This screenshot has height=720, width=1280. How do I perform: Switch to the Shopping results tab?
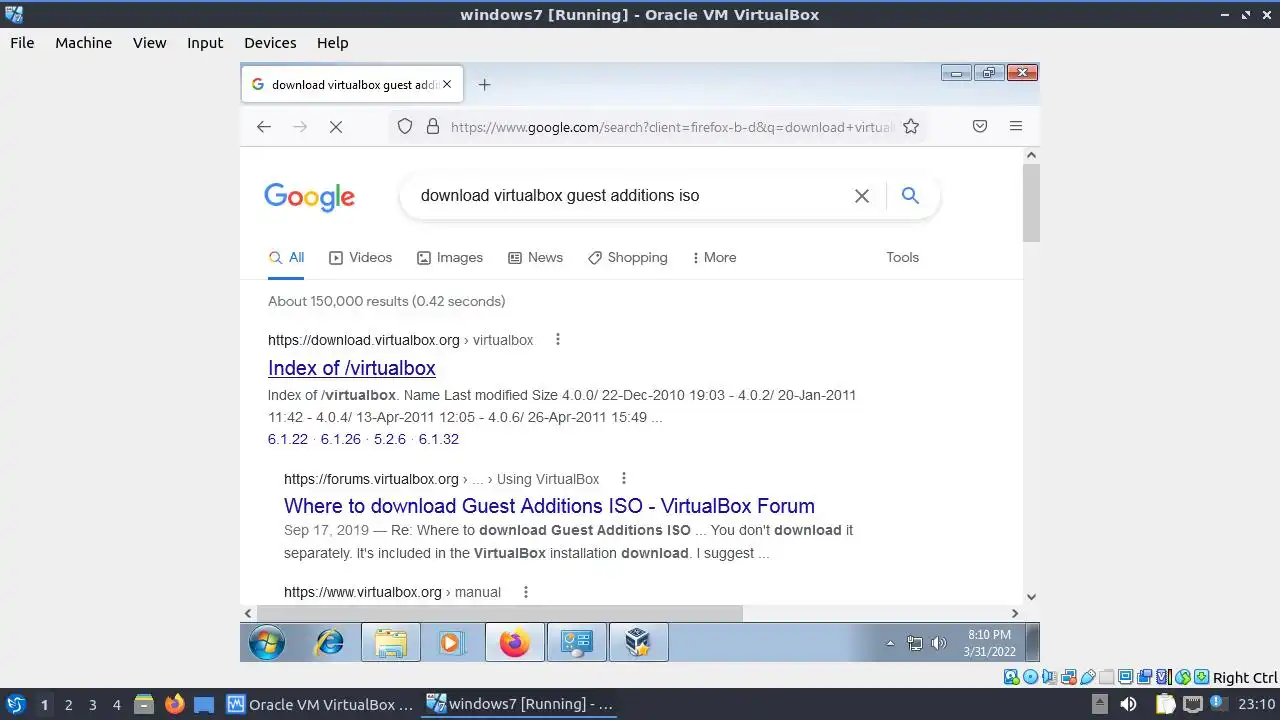point(628,257)
